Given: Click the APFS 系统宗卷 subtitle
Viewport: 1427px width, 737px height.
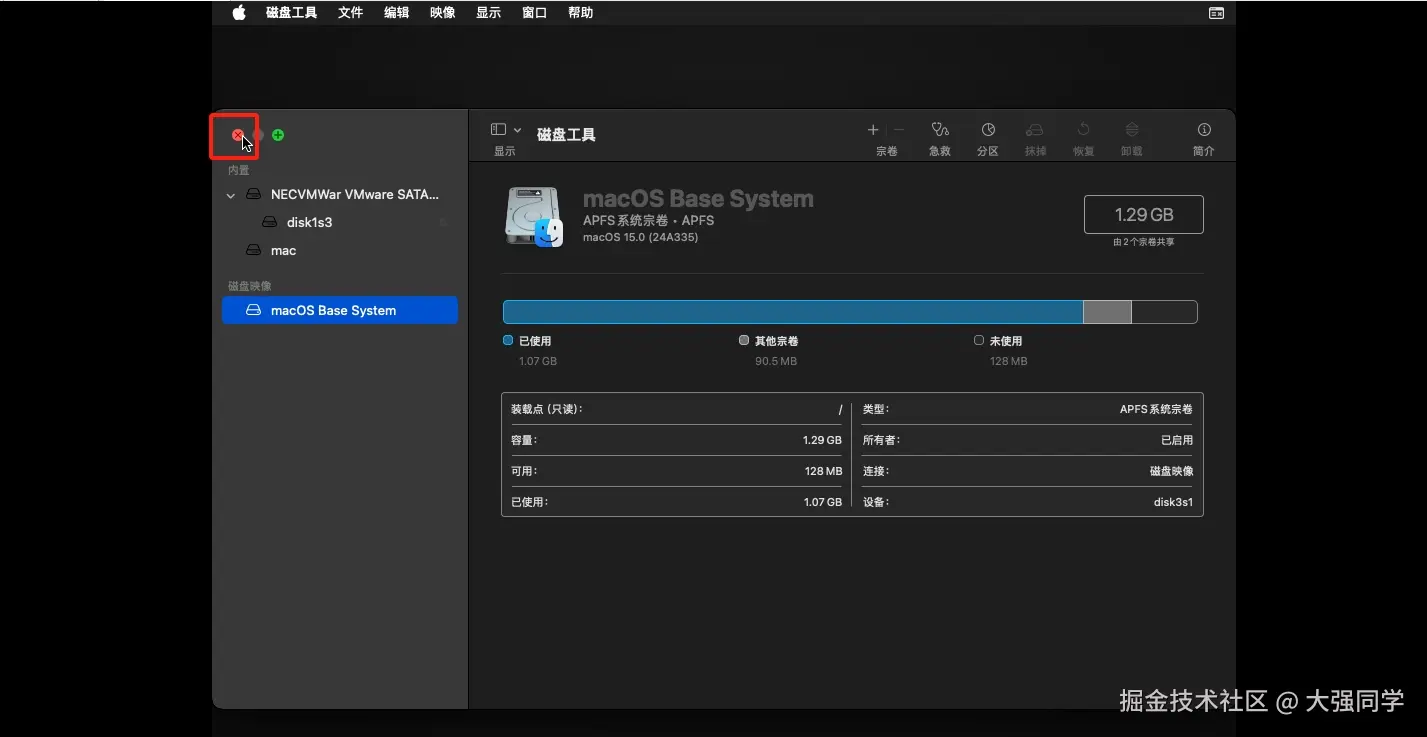Looking at the screenshot, I should pyautogui.click(x=648, y=220).
